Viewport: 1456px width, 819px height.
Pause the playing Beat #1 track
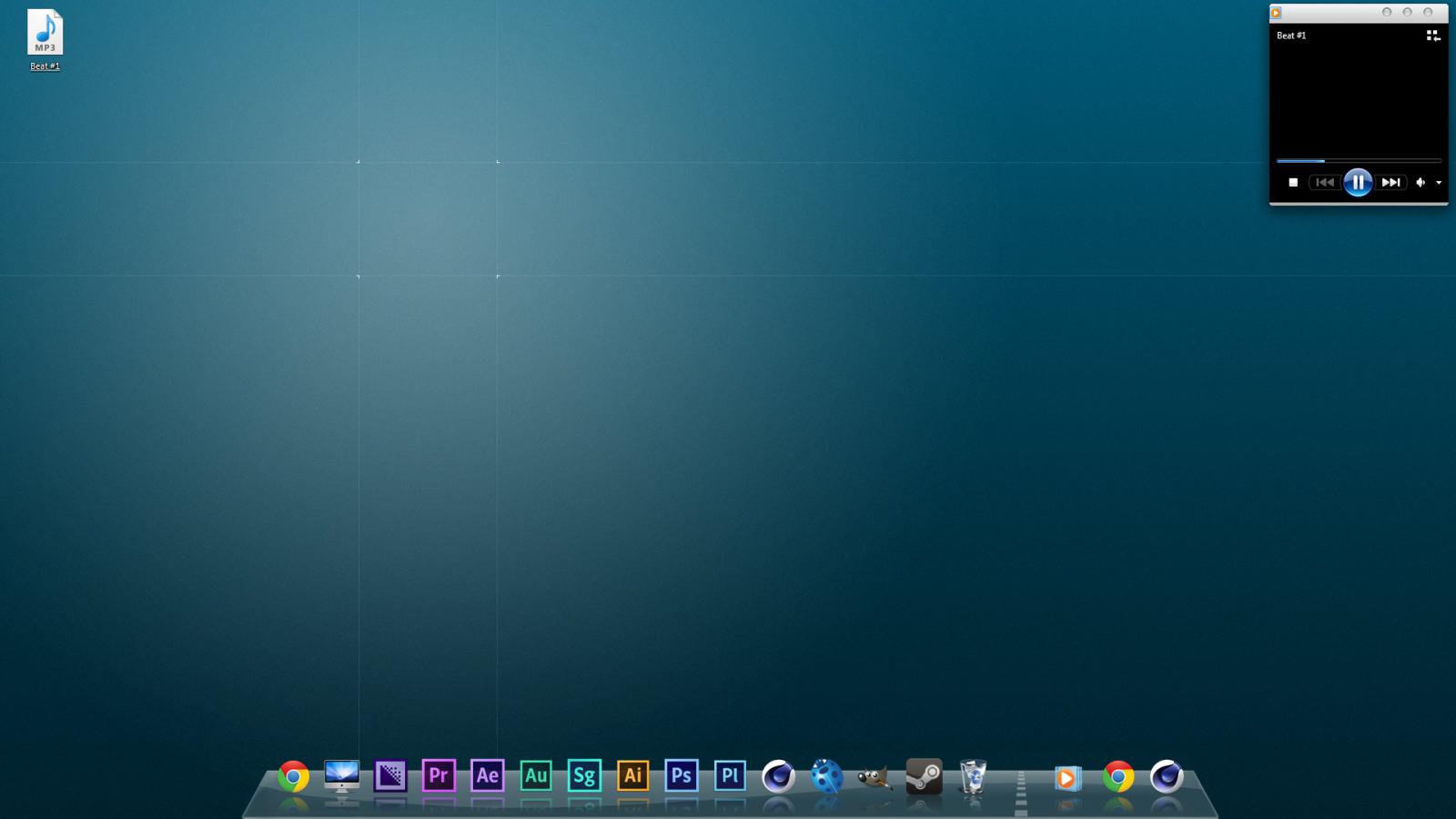[x=1357, y=183]
